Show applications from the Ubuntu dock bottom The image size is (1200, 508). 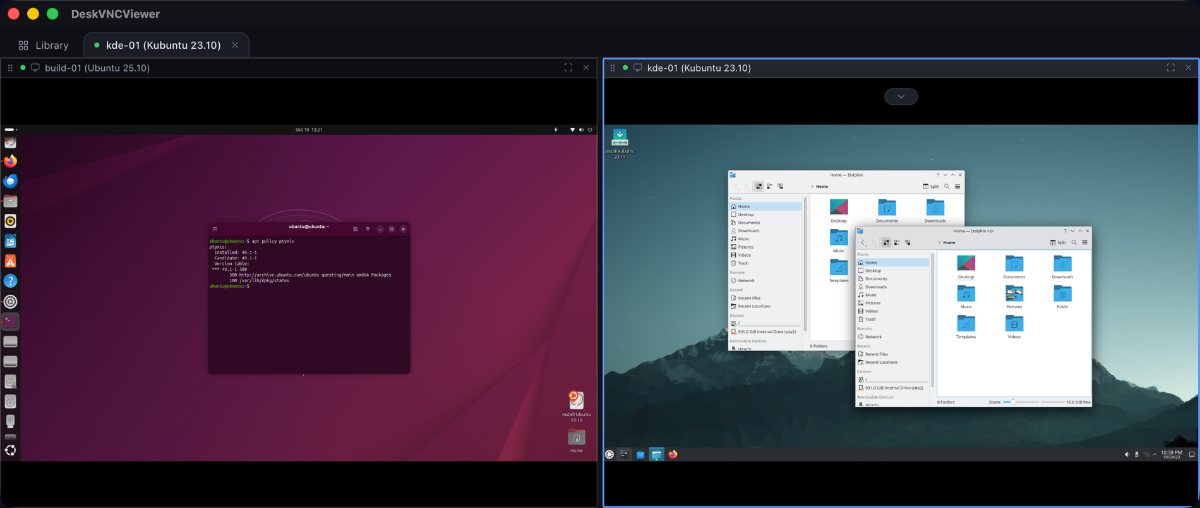[x=10, y=450]
